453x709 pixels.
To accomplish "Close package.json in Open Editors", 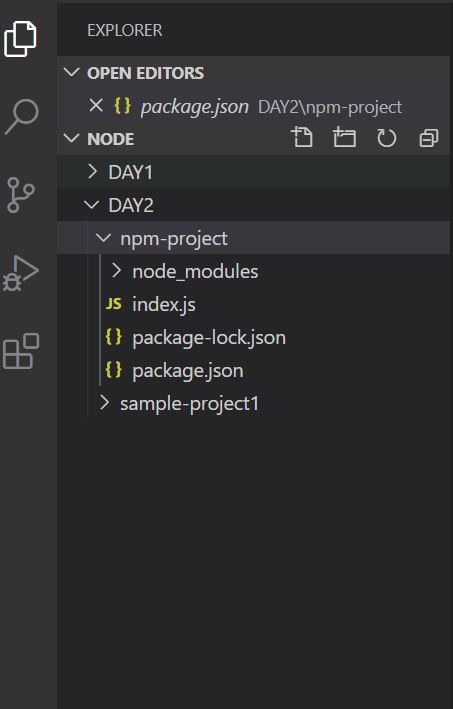I will point(96,106).
